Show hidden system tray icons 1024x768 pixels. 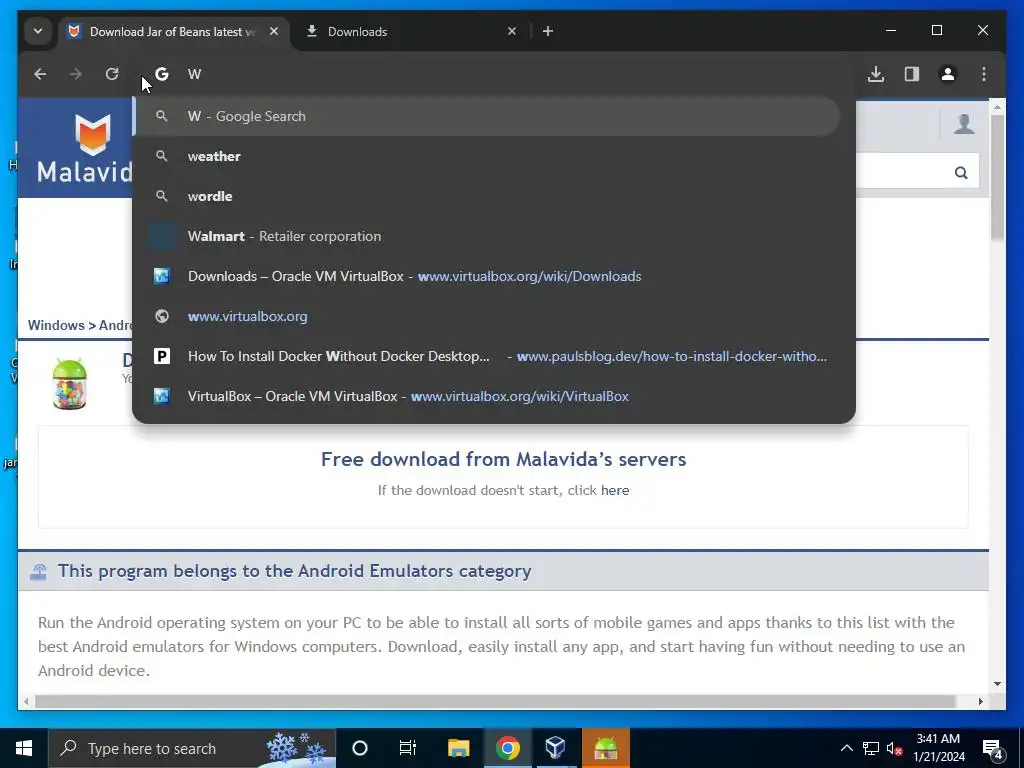[846, 748]
